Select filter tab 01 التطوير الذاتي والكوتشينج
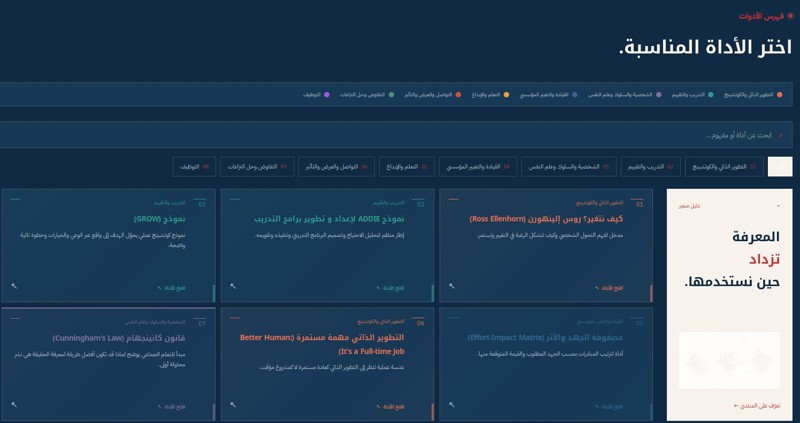Screen dimensions: 800x423 [724, 167]
